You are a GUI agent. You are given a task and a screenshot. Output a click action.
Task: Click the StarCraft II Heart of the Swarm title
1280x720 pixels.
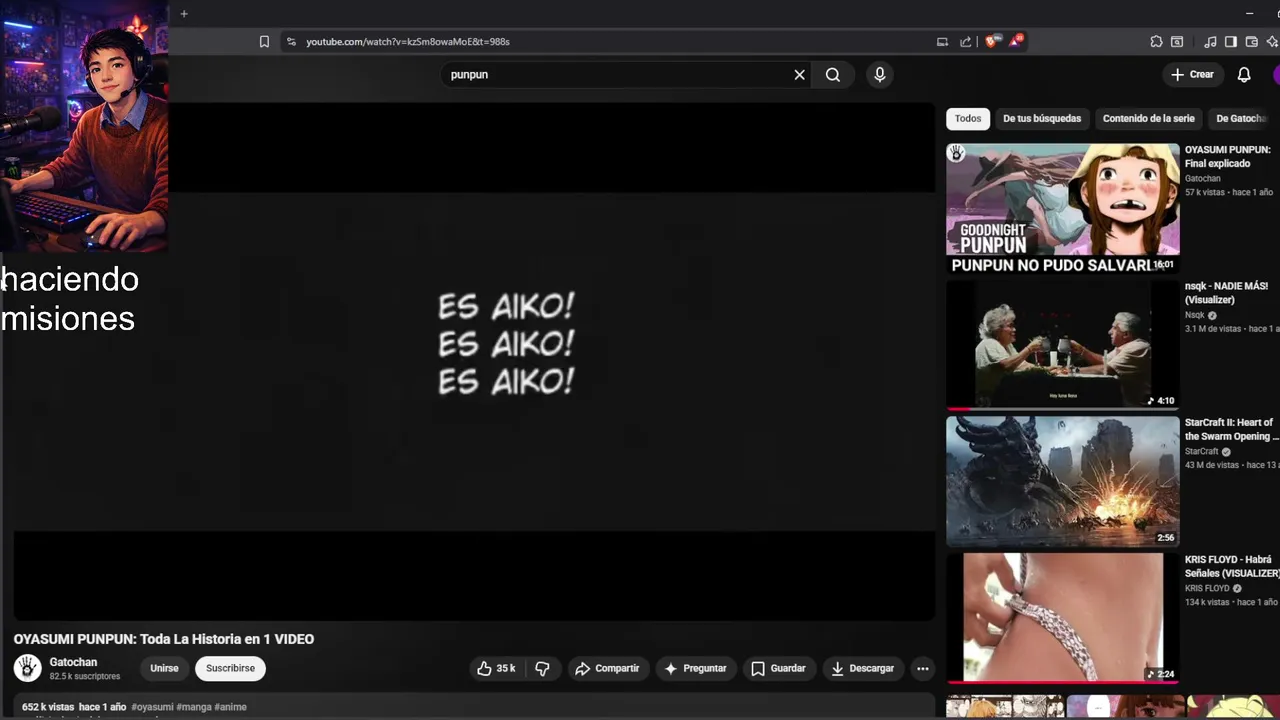click(1232, 430)
